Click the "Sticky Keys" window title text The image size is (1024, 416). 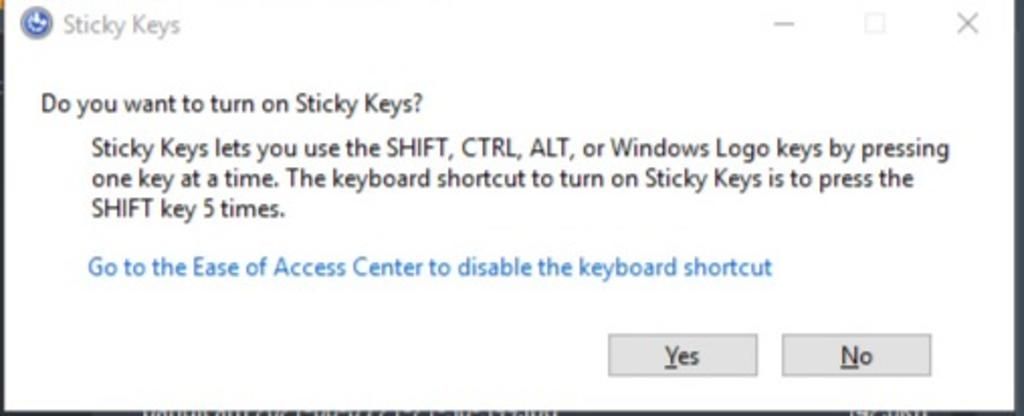coord(121,25)
